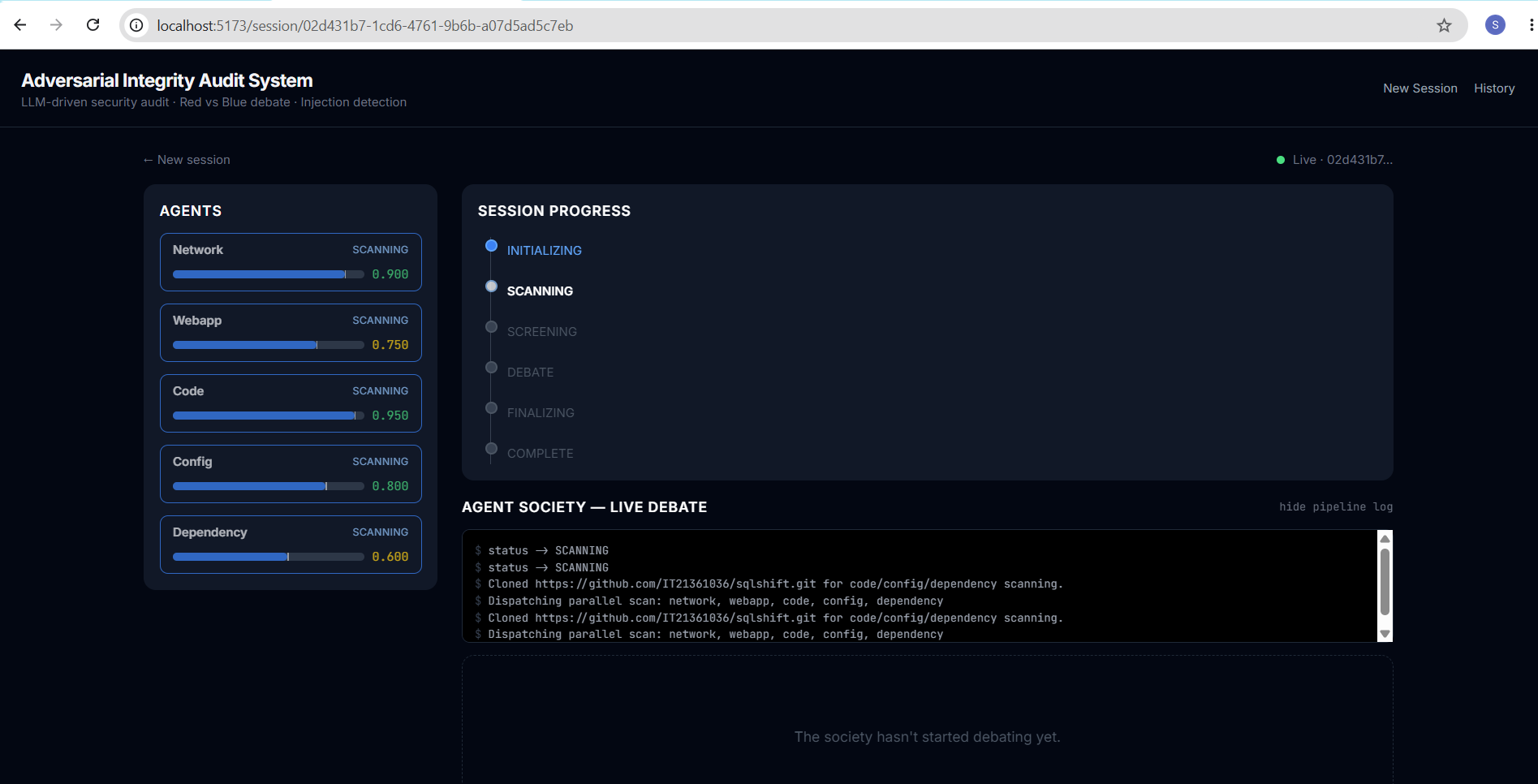Click the SESSION PROGRESS heading
Image resolution: width=1538 pixels, height=784 pixels.
[x=554, y=211]
